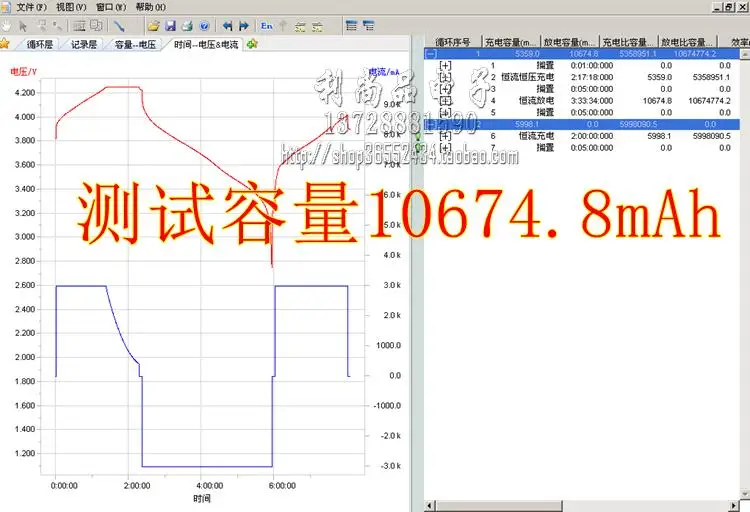Click the 5998090.5 value in step 6
The image size is (750, 512).
tap(711, 136)
